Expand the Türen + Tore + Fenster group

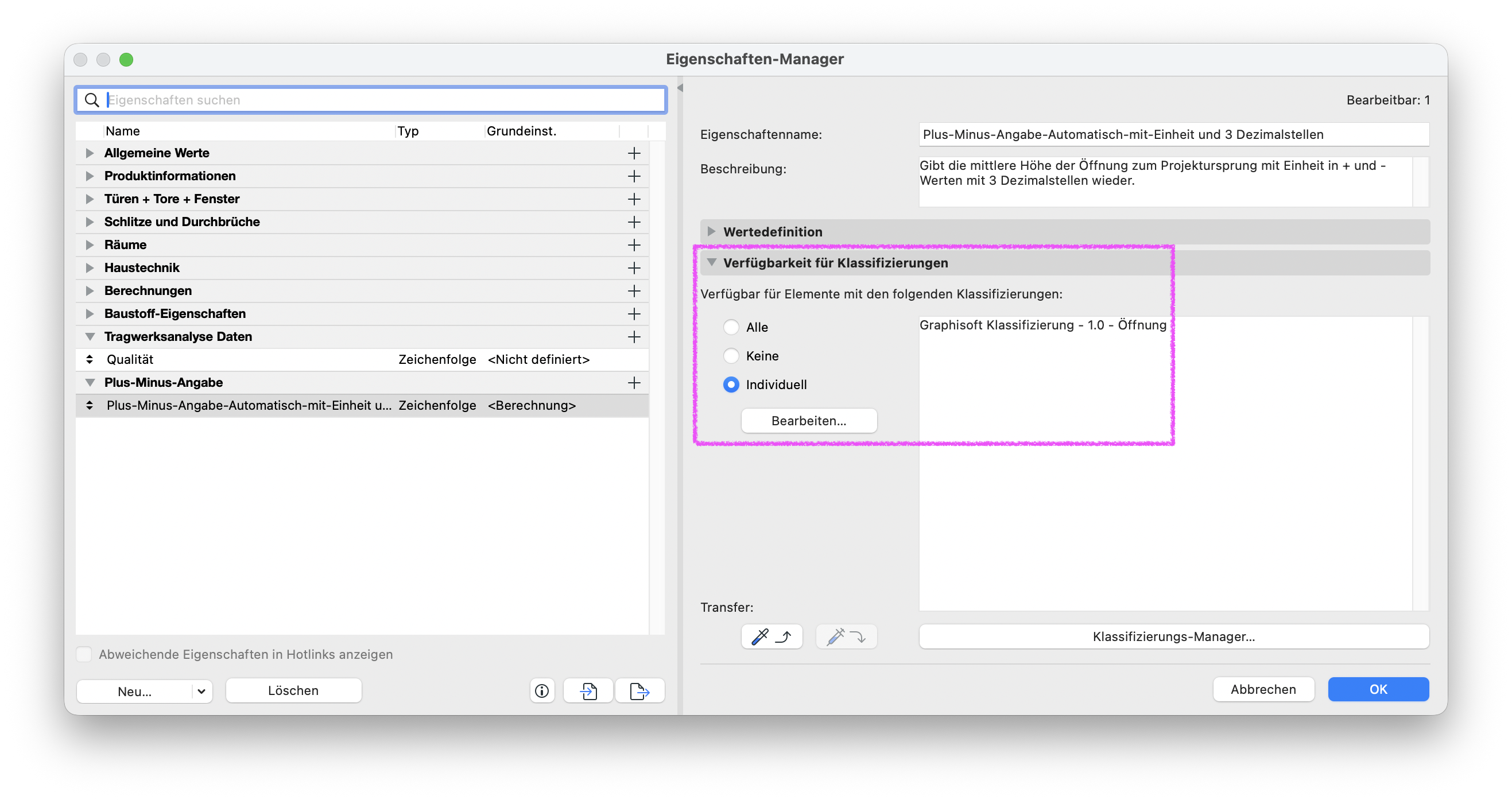[x=89, y=199]
